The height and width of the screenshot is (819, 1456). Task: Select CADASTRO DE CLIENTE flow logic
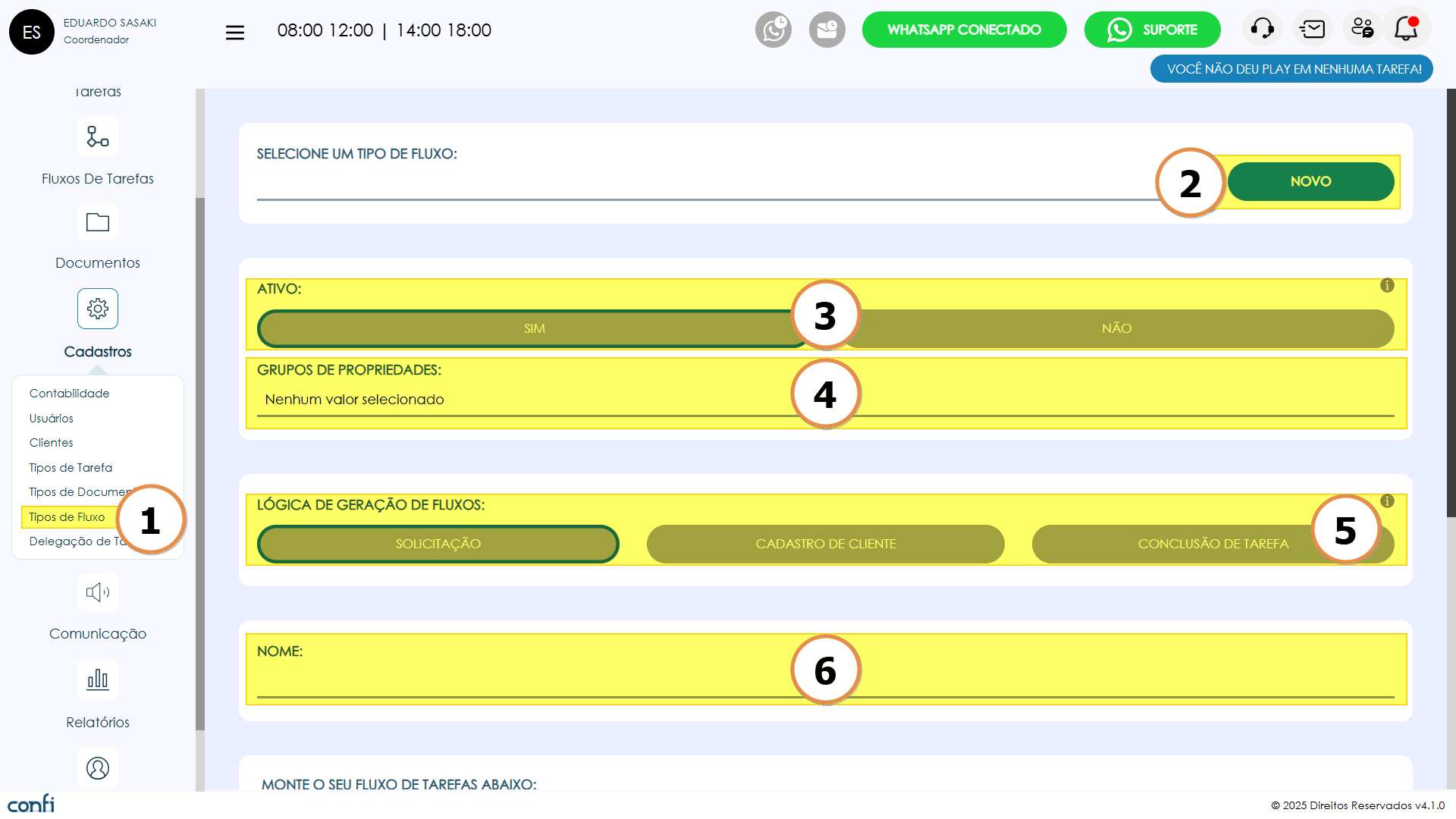click(x=825, y=544)
